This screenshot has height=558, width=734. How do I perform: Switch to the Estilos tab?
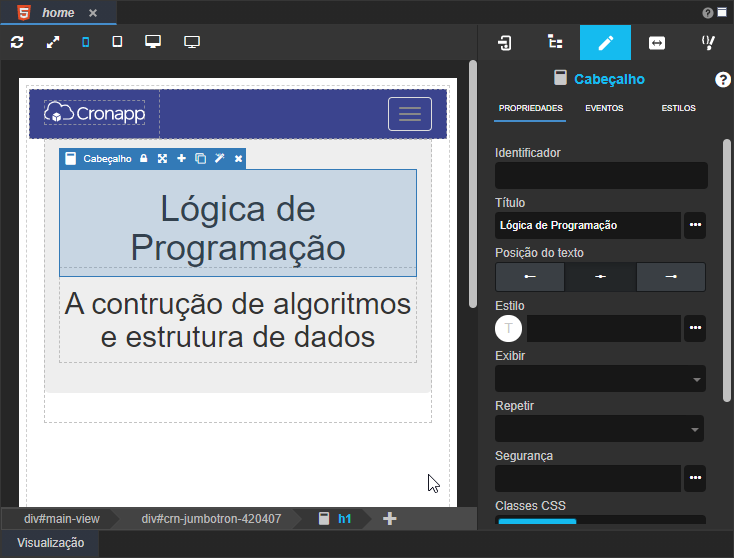(678, 109)
